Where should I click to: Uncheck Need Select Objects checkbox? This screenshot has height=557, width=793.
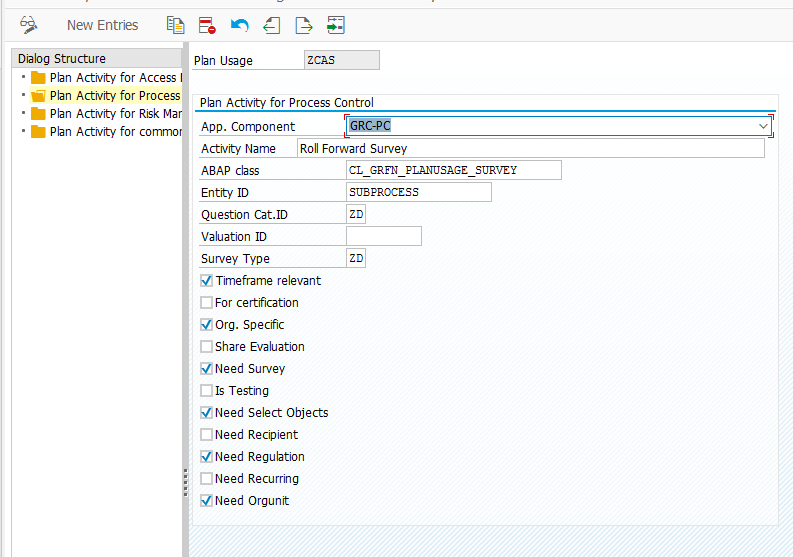click(x=206, y=412)
